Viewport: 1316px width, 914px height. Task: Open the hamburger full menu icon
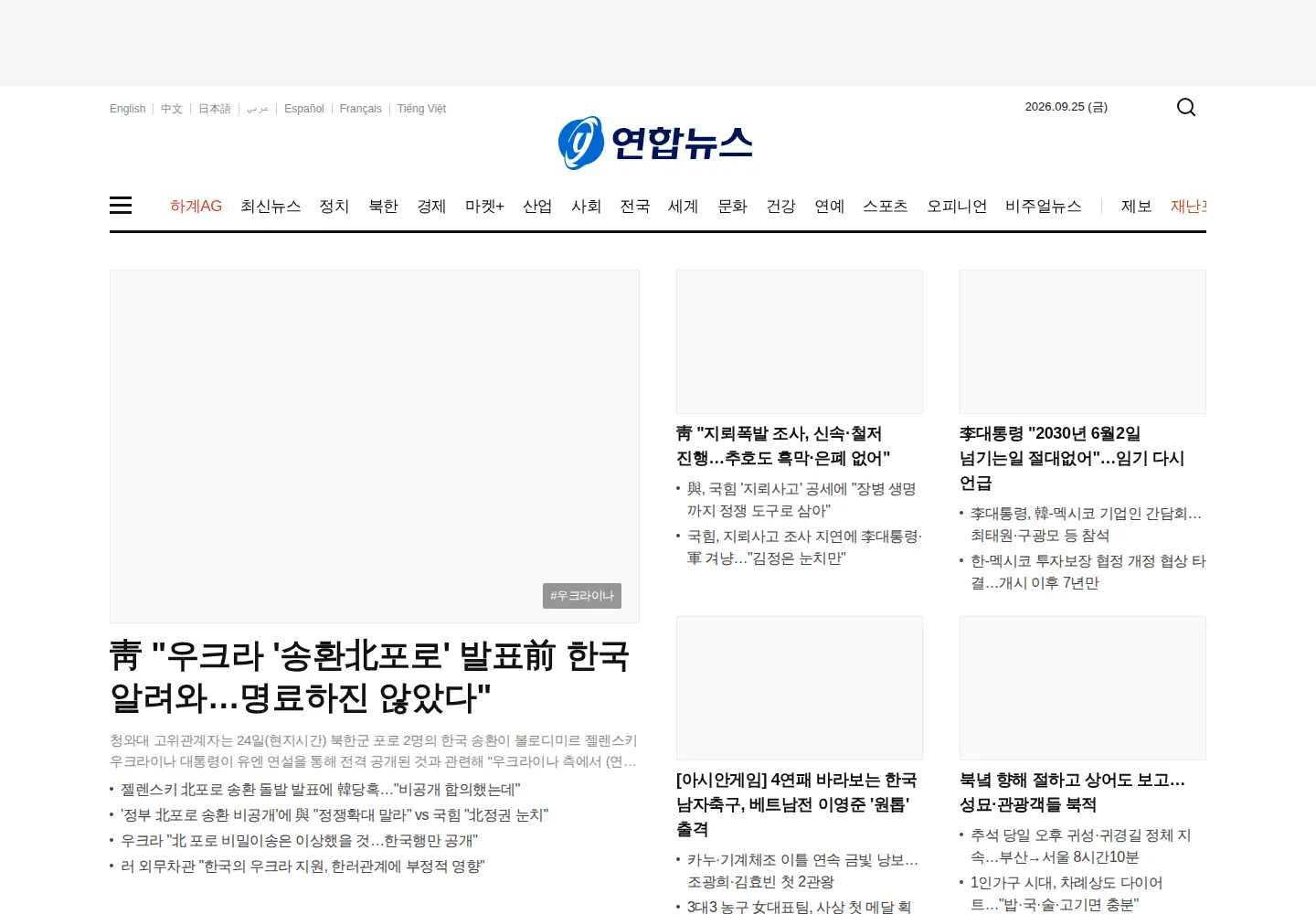[x=121, y=206]
